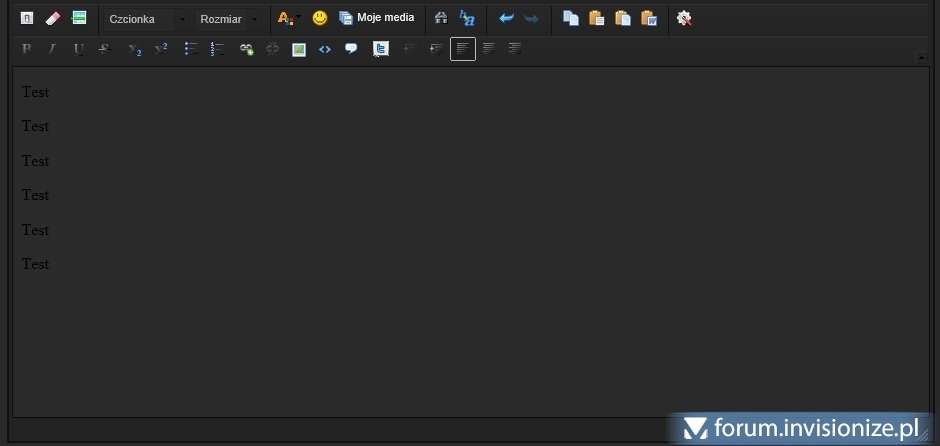Click the binoculars Find icon

(x=441, y=18)
